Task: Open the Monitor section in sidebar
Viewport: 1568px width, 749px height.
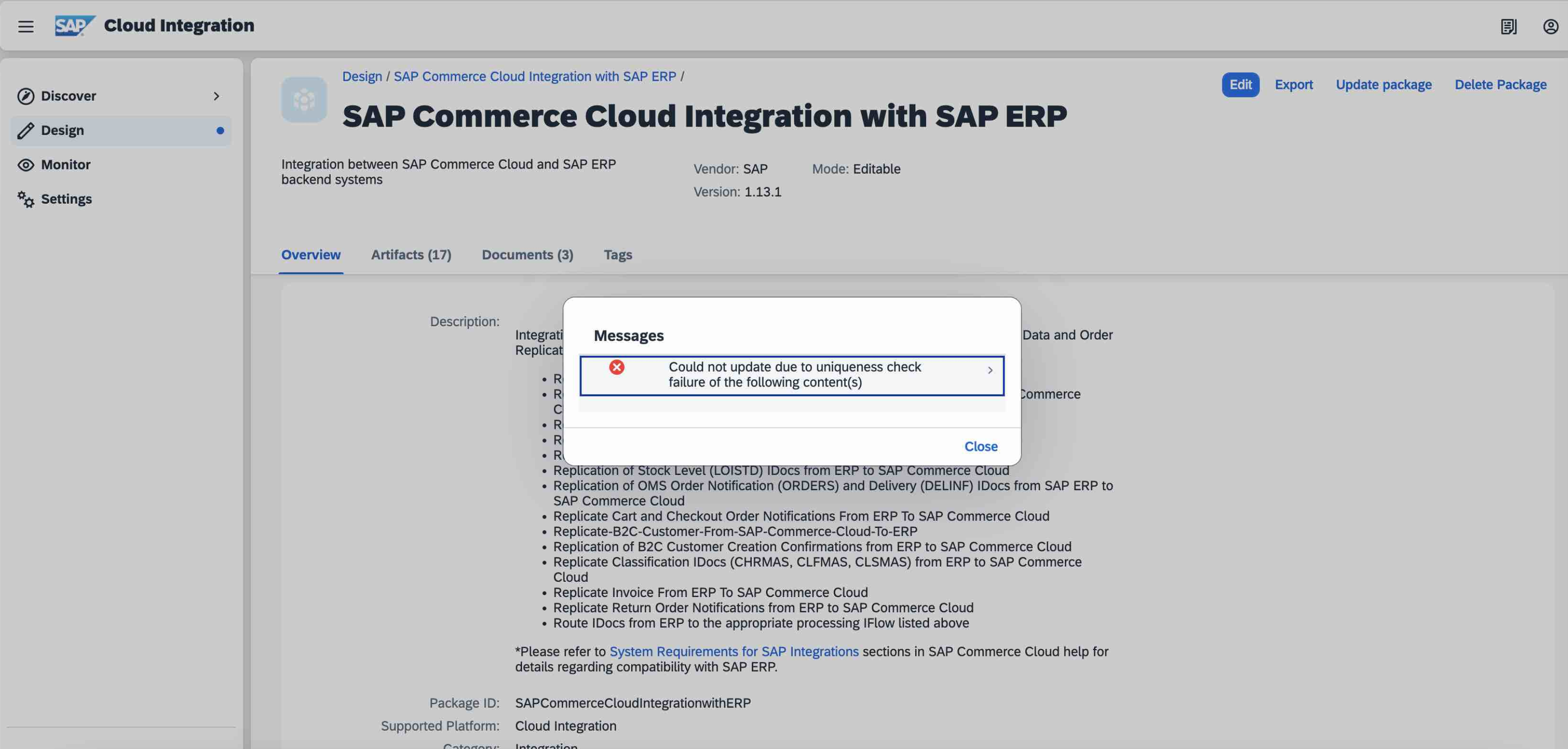Action: [x=121, y=165]
